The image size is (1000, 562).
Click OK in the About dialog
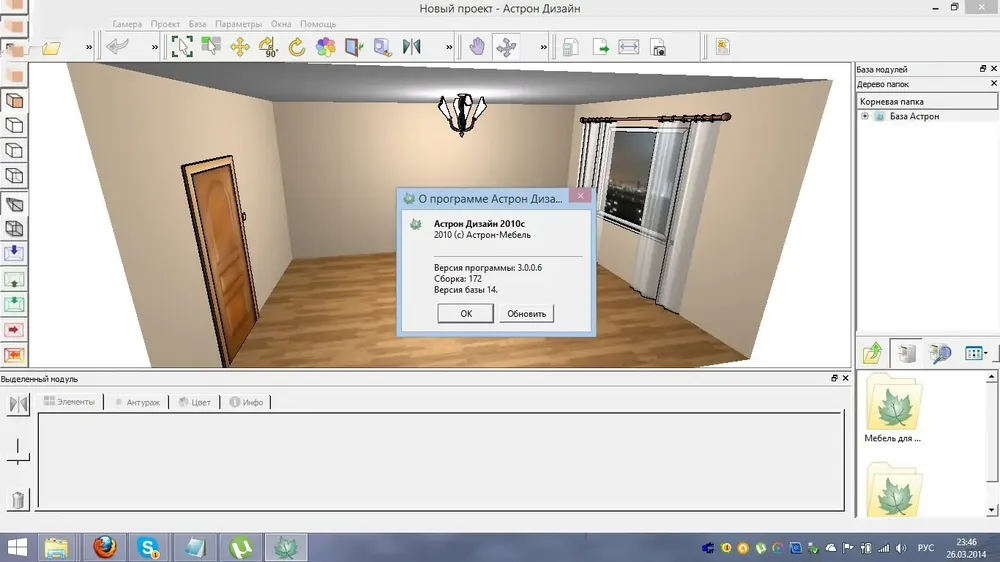[465, 313]
